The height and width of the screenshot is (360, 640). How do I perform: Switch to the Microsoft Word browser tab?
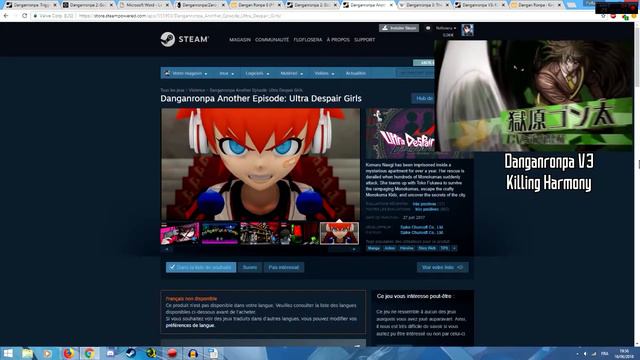point(143,5)
